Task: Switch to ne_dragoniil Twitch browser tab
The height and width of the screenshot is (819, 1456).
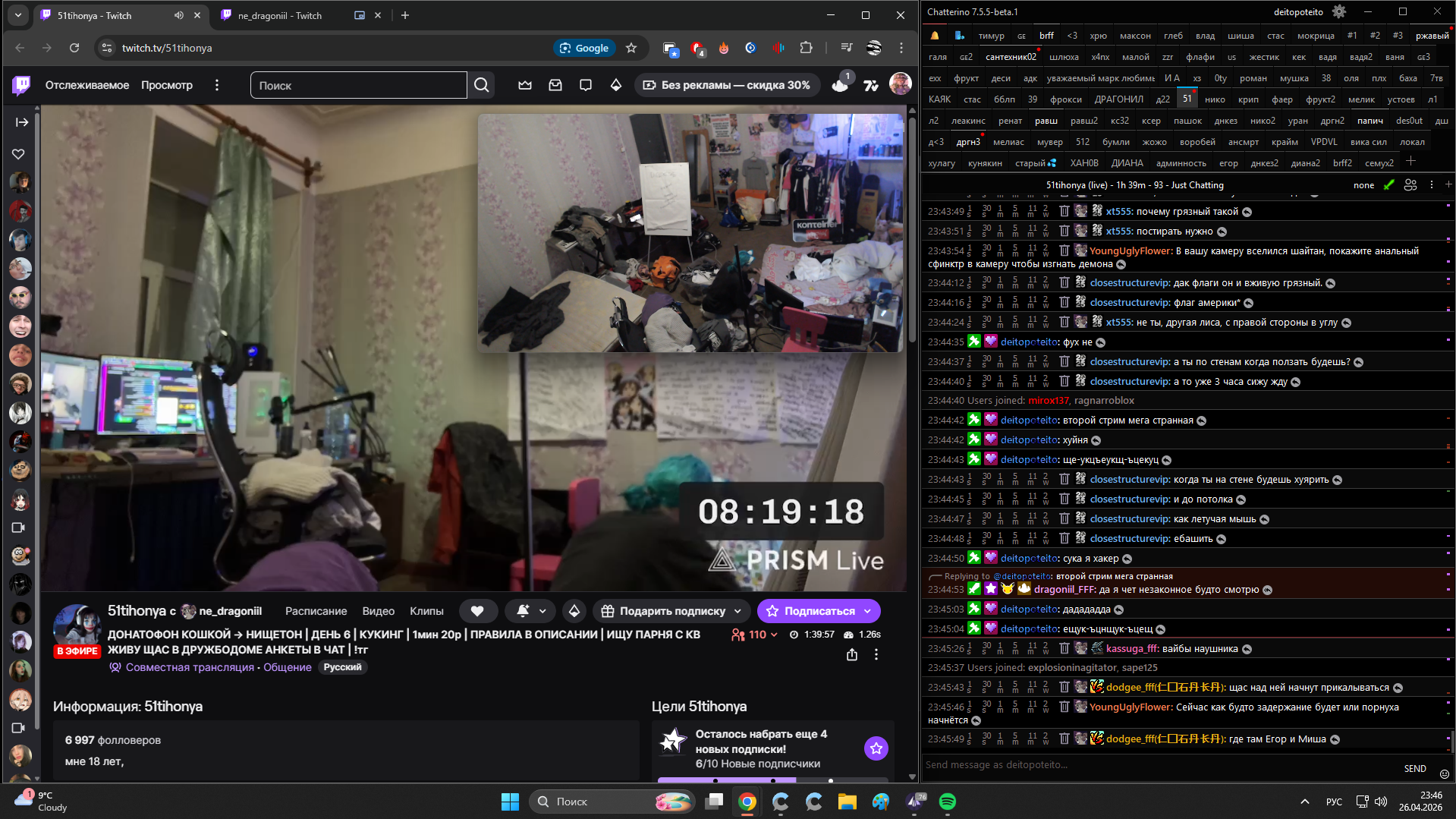Action: pos(280,15)
